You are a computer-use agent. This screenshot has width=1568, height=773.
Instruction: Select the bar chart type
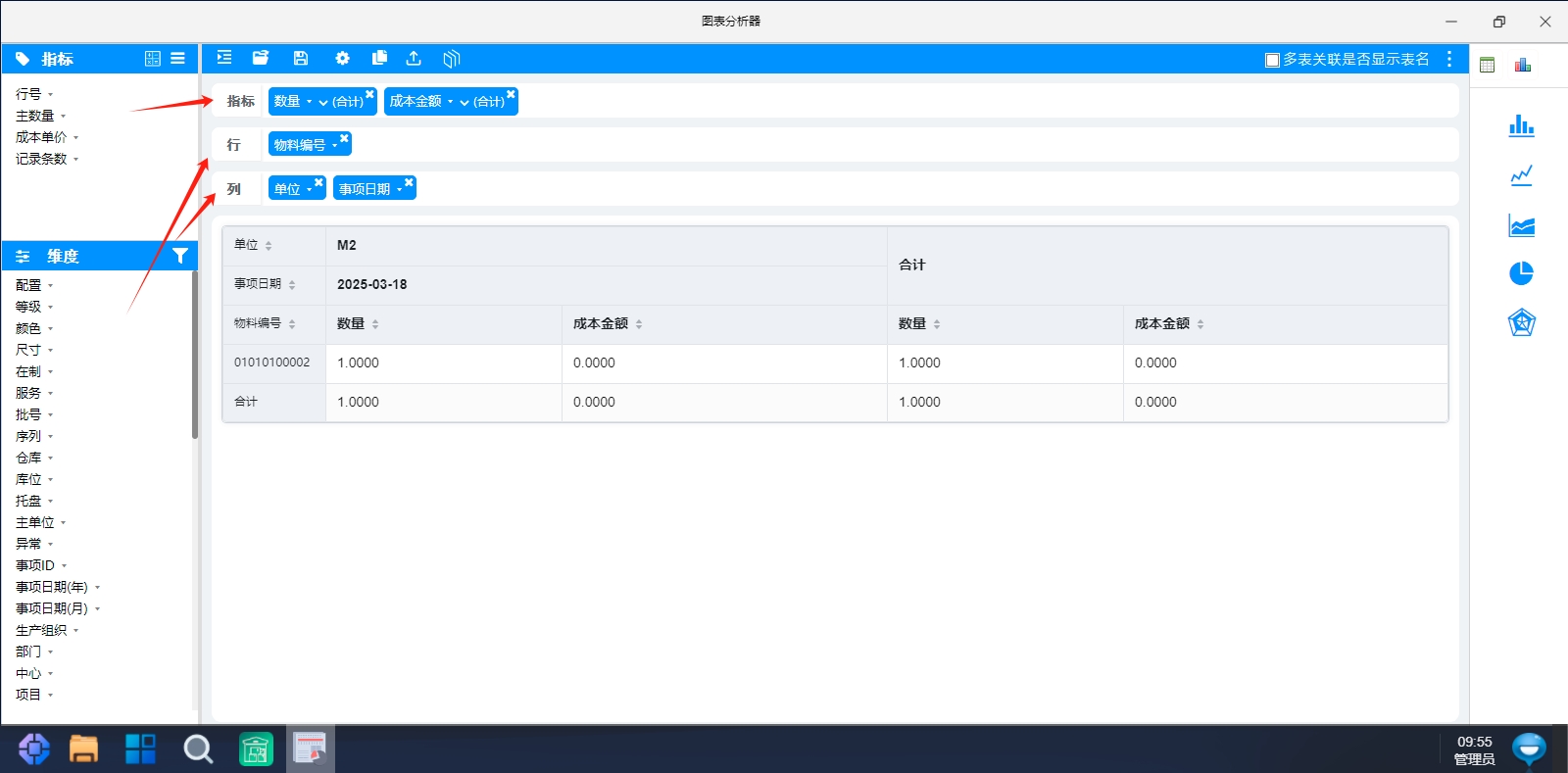click(x=1521, y=125)
